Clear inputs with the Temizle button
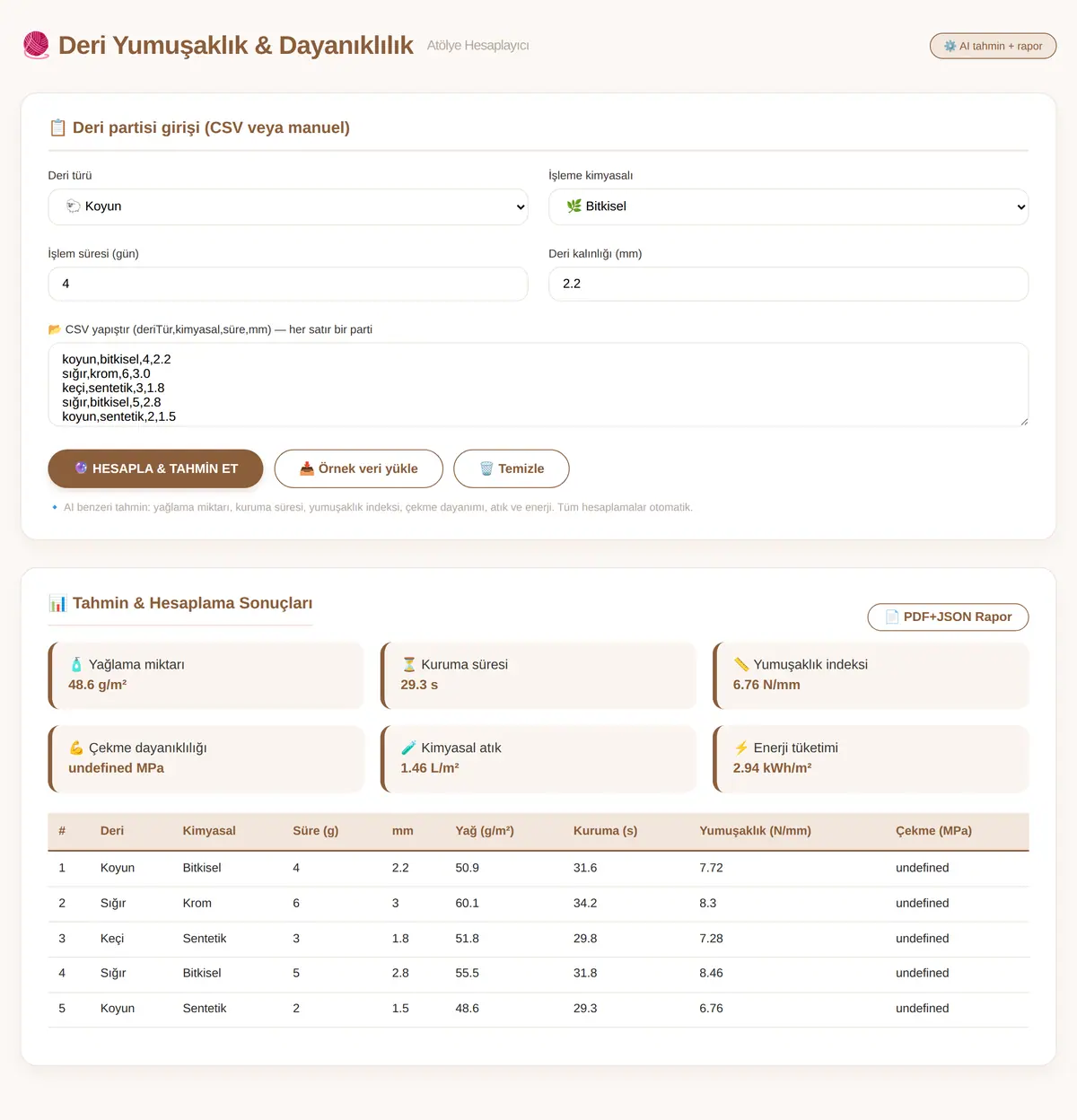Screen dimensions: 1077x1120 pyautogui.click(x=512, y=468)
